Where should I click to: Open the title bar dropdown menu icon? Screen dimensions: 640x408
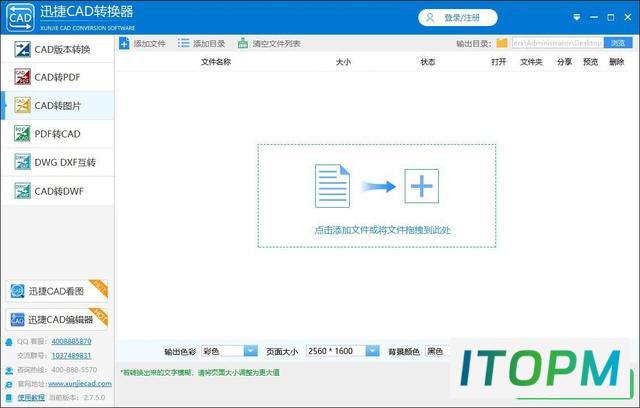click(x=576, y=17)
